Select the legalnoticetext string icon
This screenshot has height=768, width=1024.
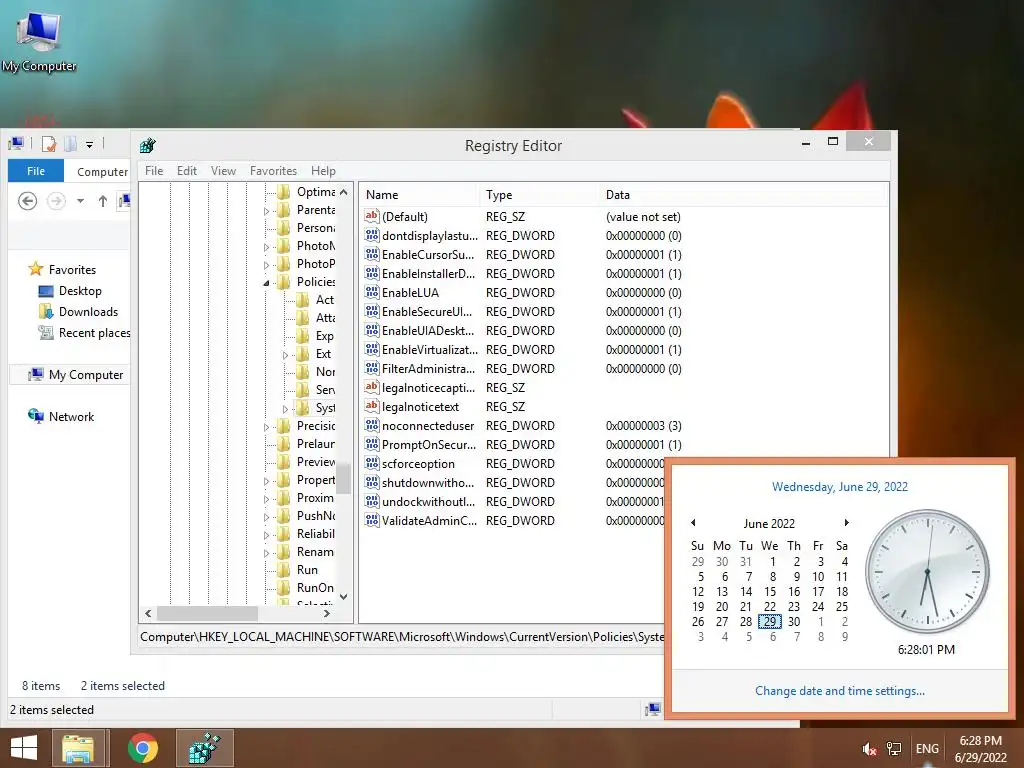(372, 406)
